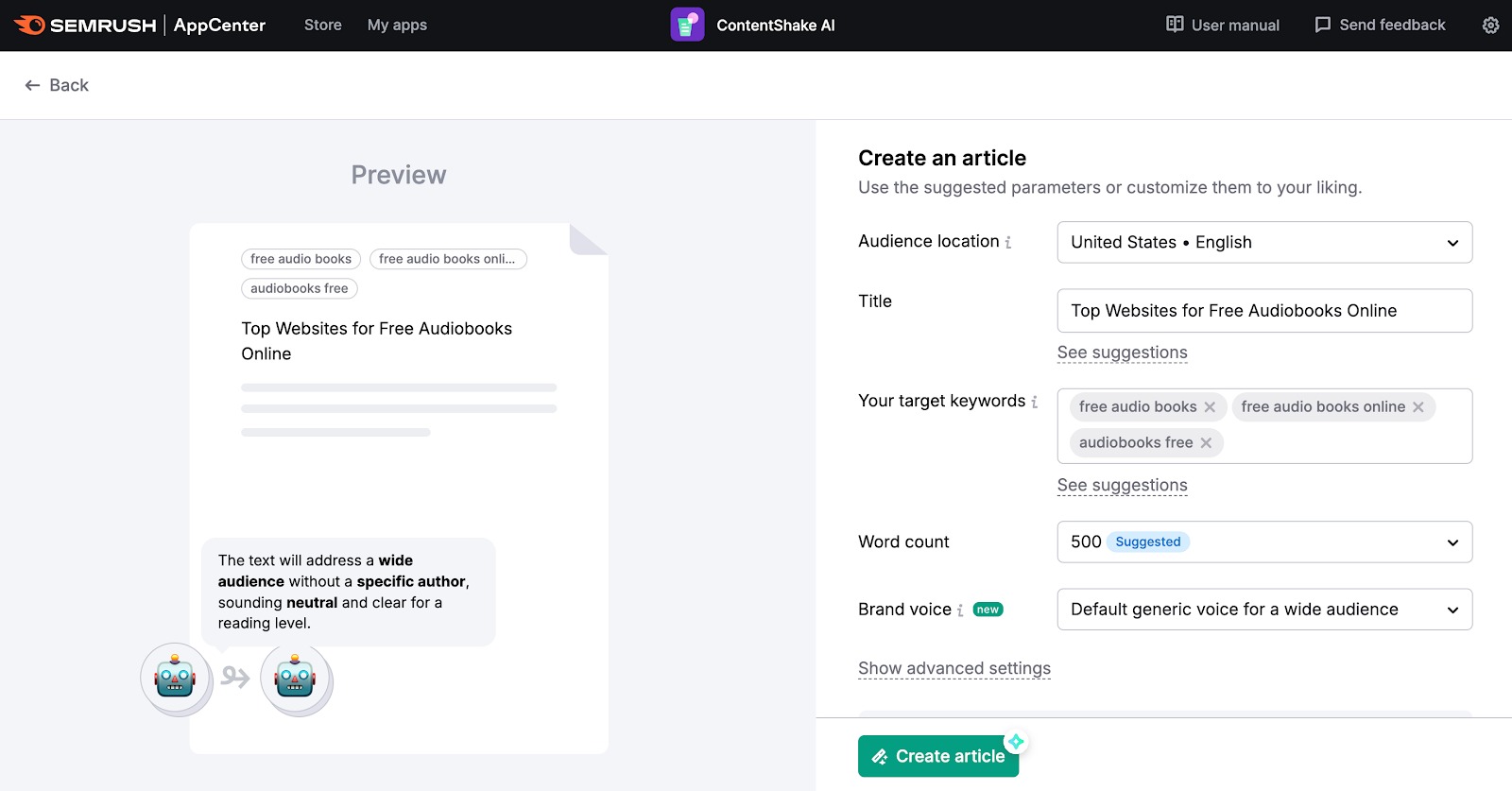Go Back to previous page
Image resolution: width=1512 pixels, height=791 pixels.
[x=57, y=85]
